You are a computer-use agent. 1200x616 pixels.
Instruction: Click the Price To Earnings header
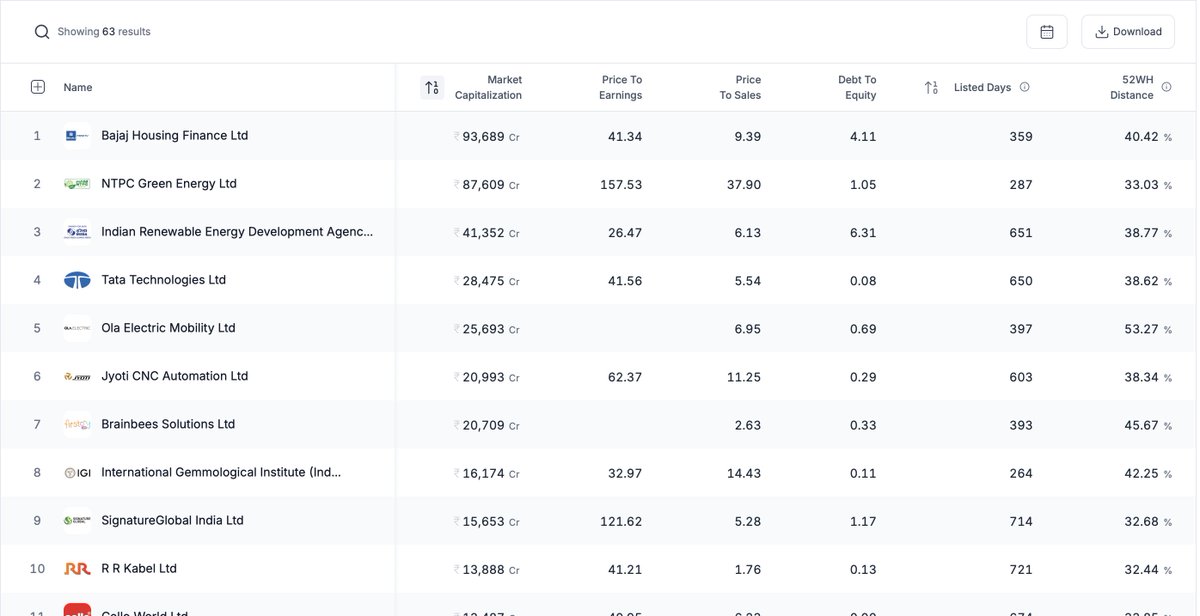coord(621,87)
